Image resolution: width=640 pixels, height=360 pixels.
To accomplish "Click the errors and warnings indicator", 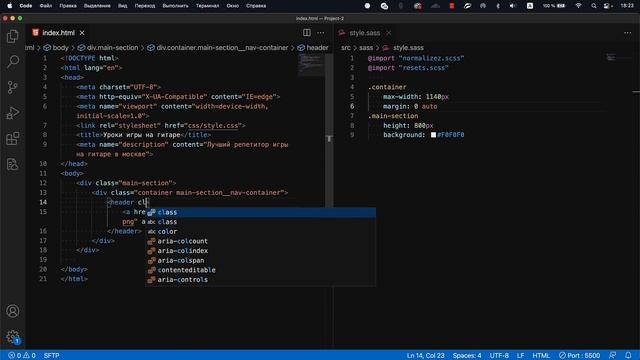I will click(22, 356).
